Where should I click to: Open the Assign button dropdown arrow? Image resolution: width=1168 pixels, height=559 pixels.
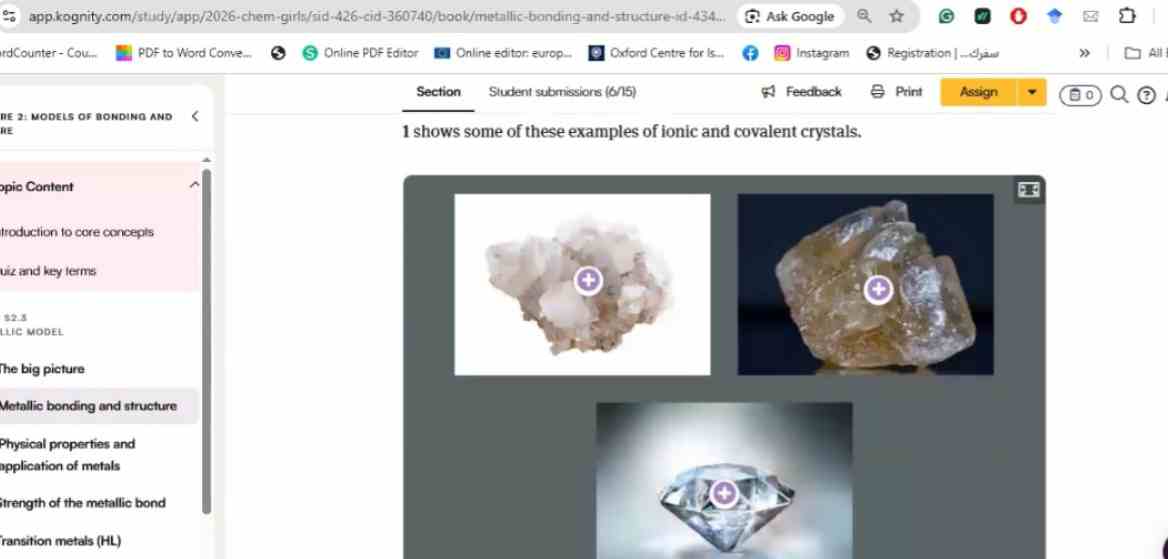coord(1032,92)
